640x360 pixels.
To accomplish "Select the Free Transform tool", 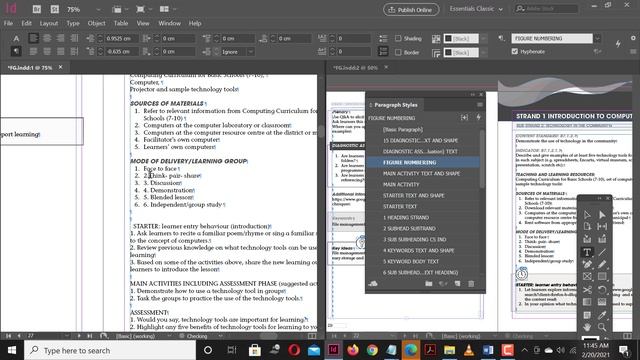I will [602, 290].
